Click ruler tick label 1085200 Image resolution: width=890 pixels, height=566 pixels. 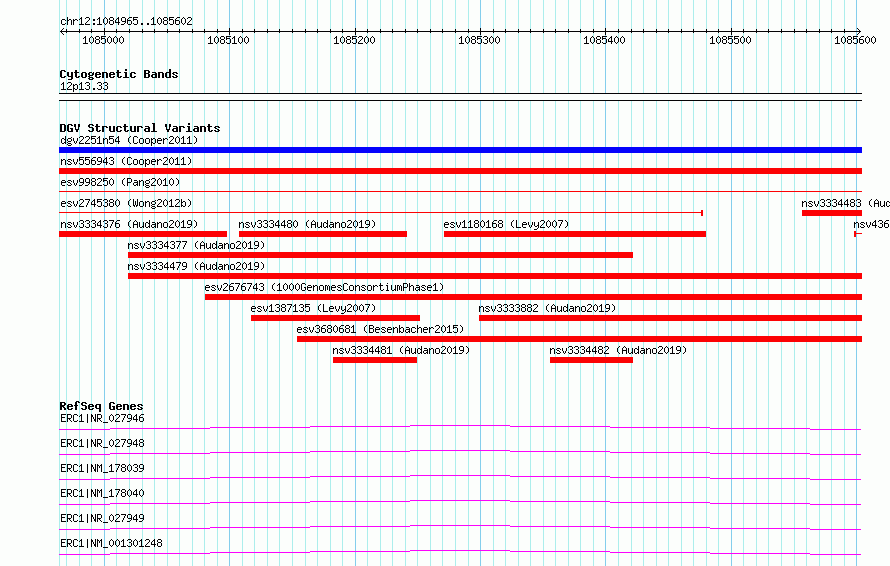354,40
